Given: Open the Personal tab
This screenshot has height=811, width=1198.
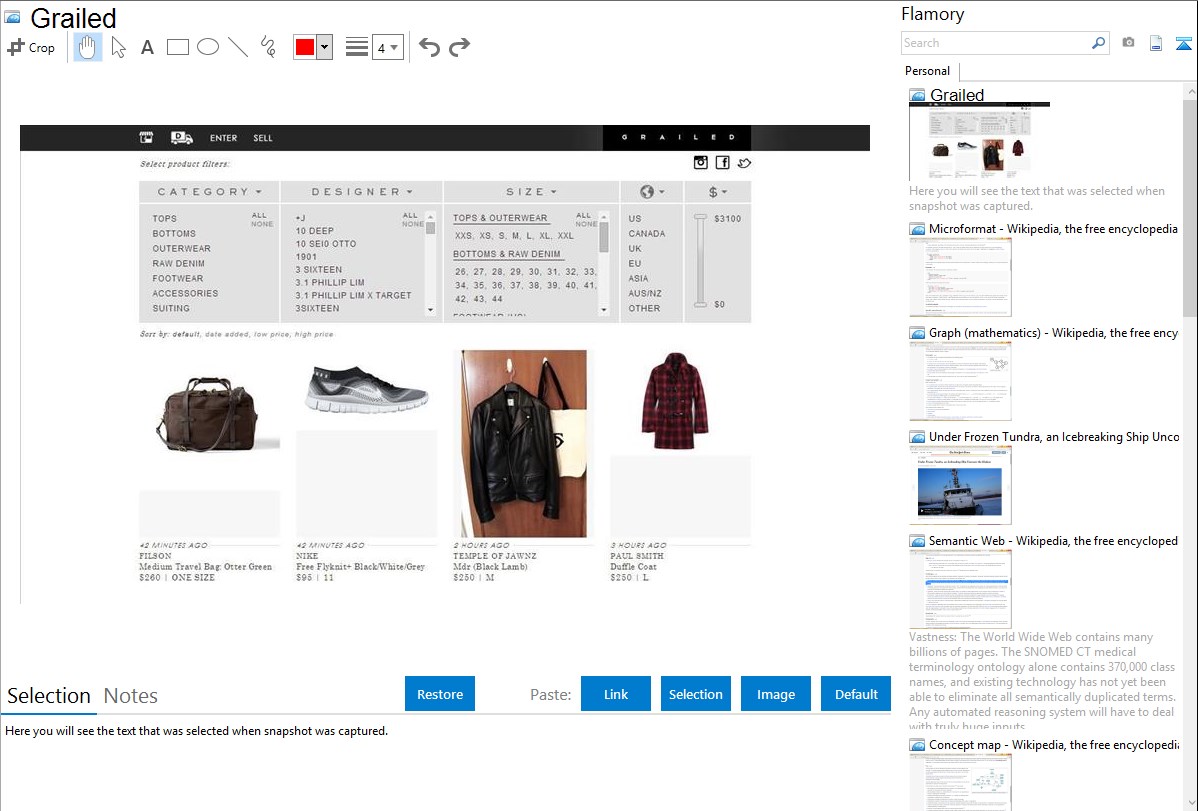Looking at the screenshot, I should 927,71.
